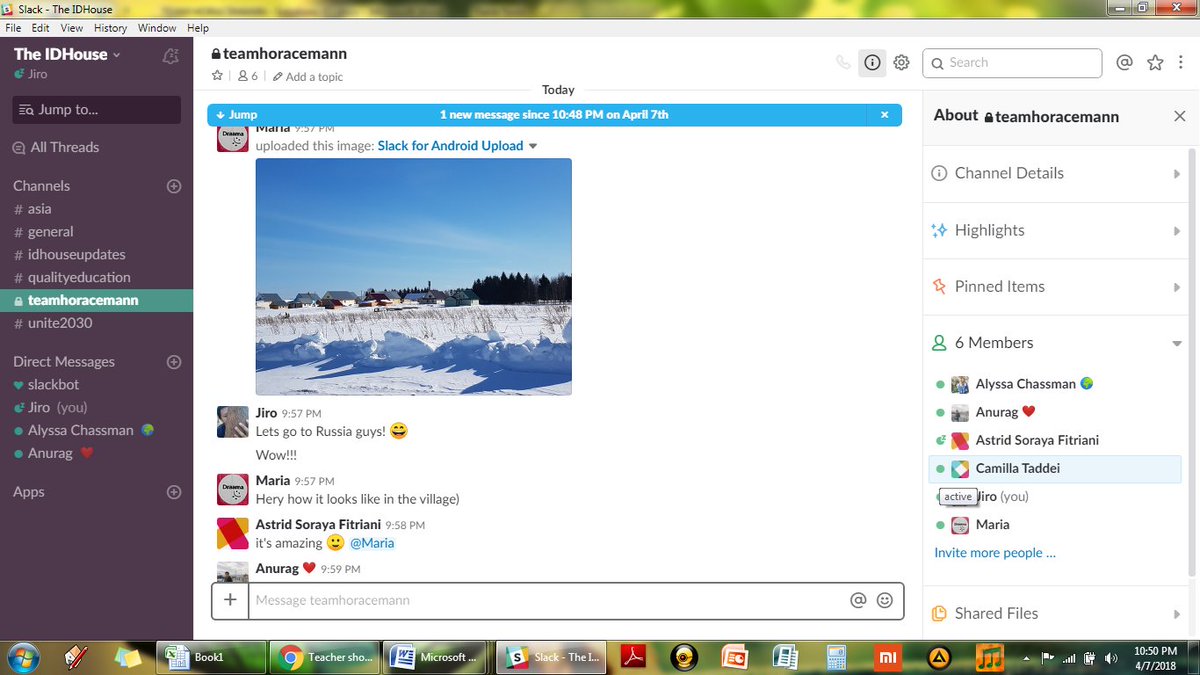View the 6 members count icon

click(x=247, y=76)
